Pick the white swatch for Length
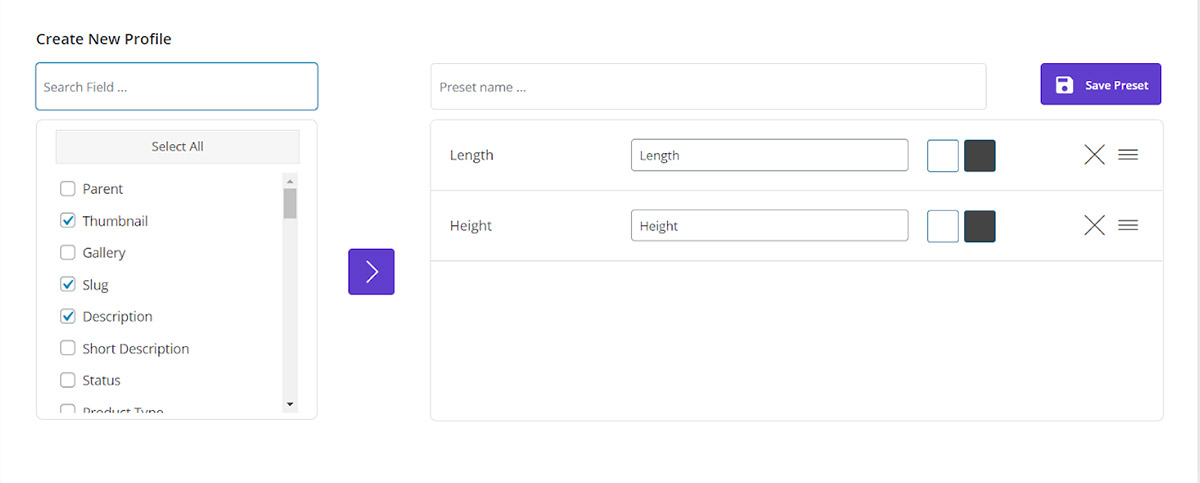 point(943,156)
